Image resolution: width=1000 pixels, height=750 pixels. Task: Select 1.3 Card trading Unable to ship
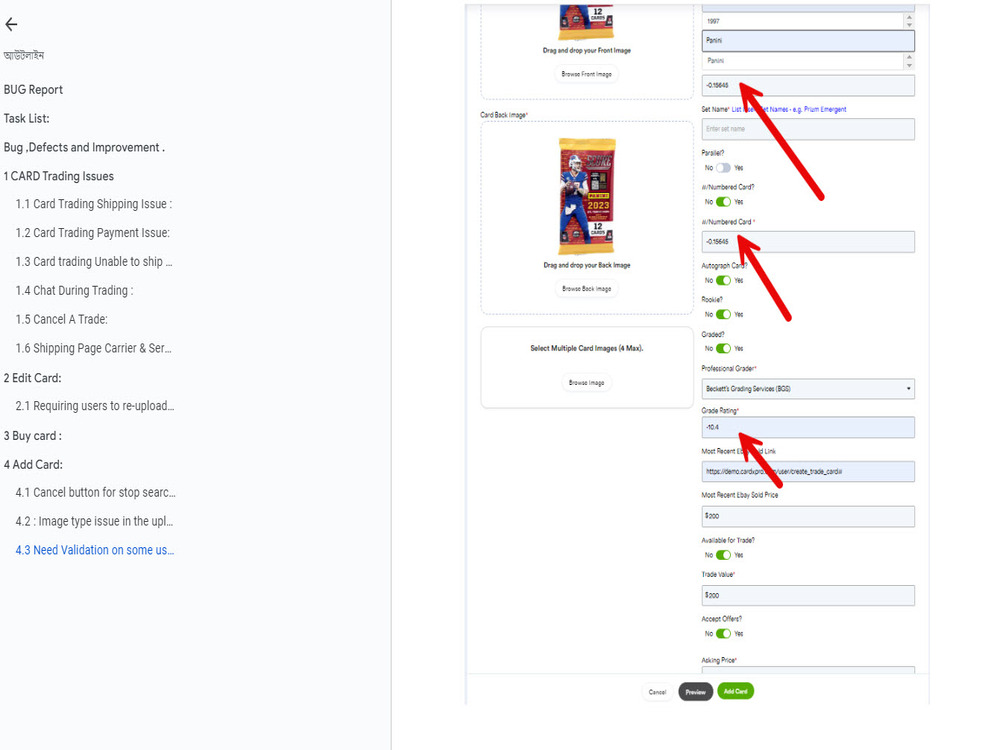coord(94,261)
